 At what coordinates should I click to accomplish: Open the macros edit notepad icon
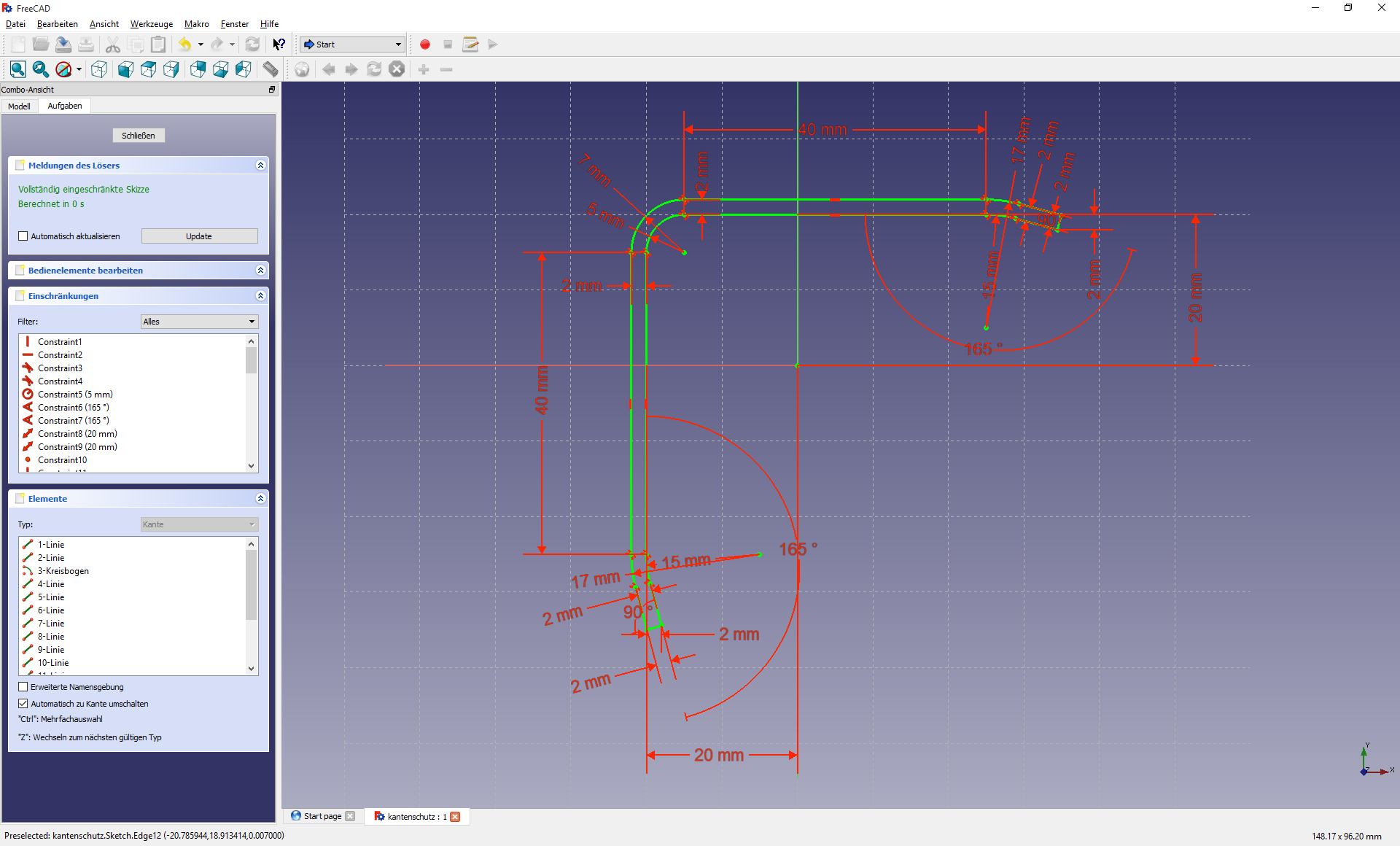(x=470, y=44)
